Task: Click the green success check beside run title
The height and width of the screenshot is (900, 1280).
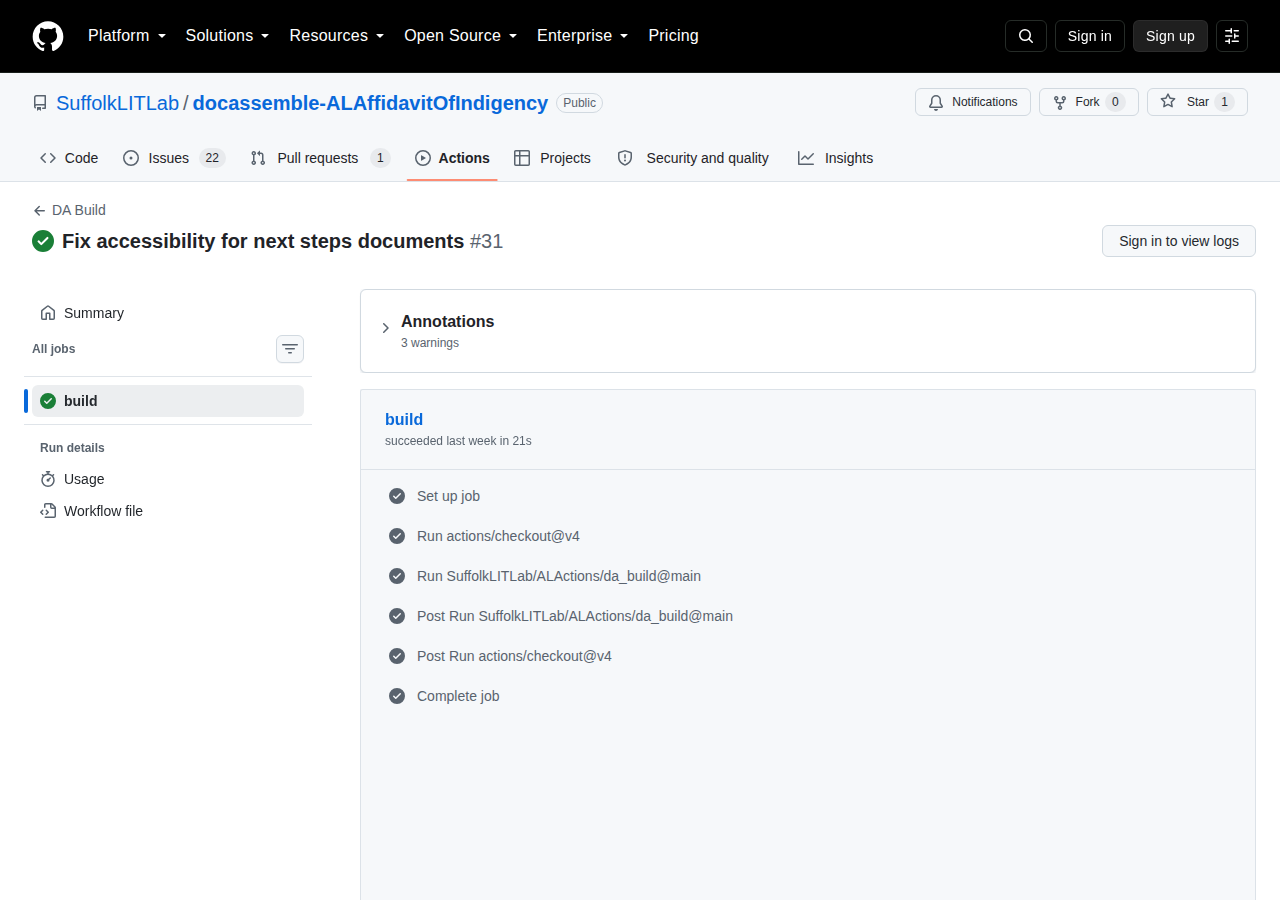Action: (43, 241)
